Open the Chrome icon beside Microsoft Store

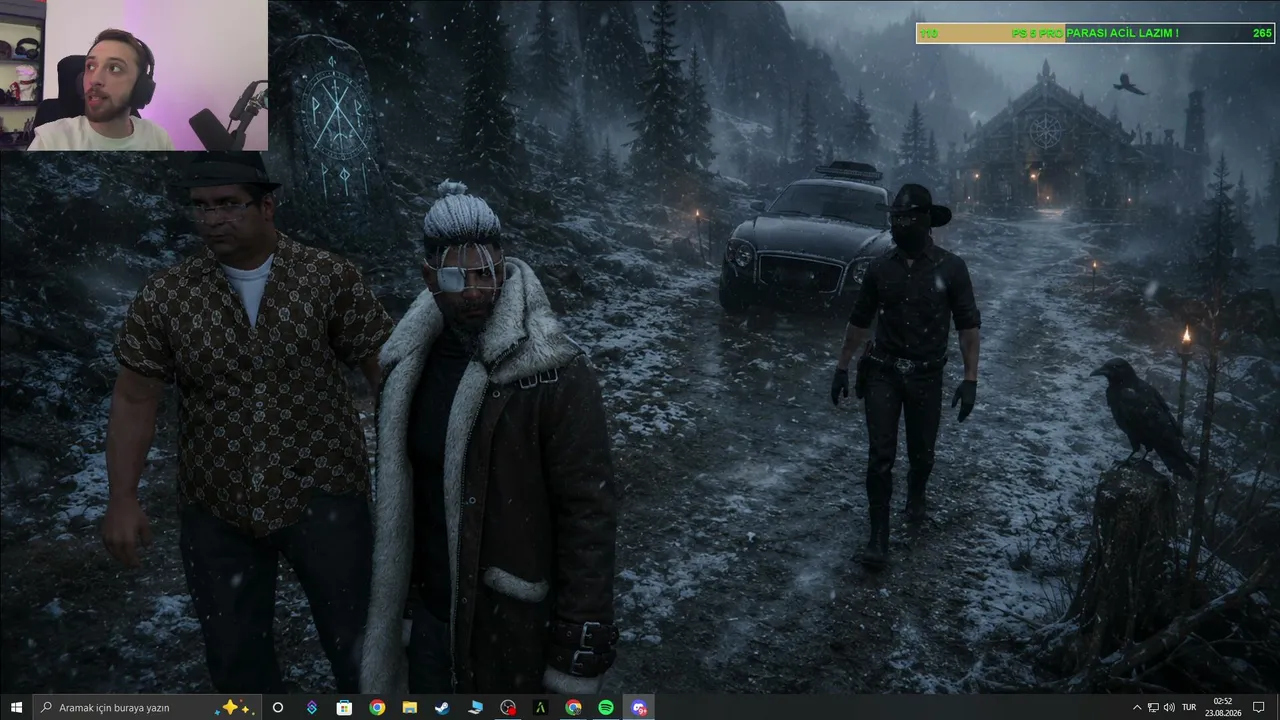pyautogui.click(x=377, y=707)
